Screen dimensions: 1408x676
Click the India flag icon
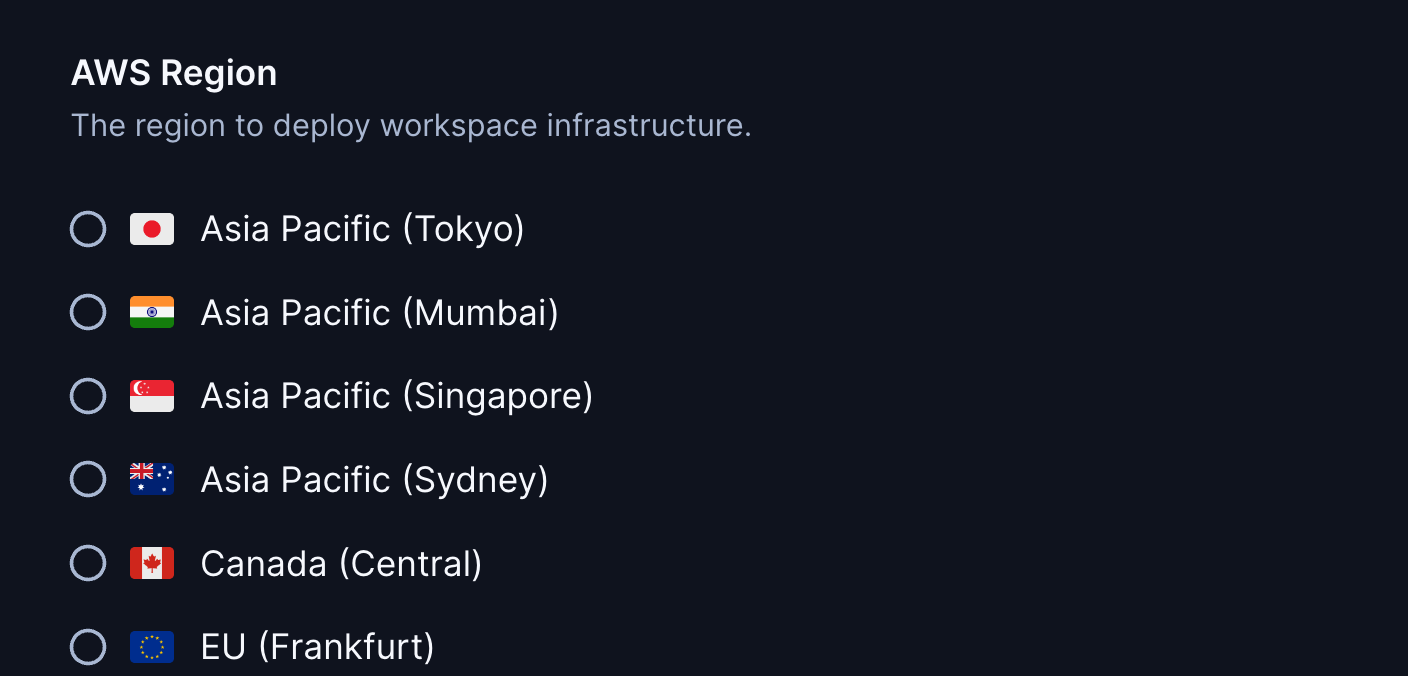[x=152, y=312]
